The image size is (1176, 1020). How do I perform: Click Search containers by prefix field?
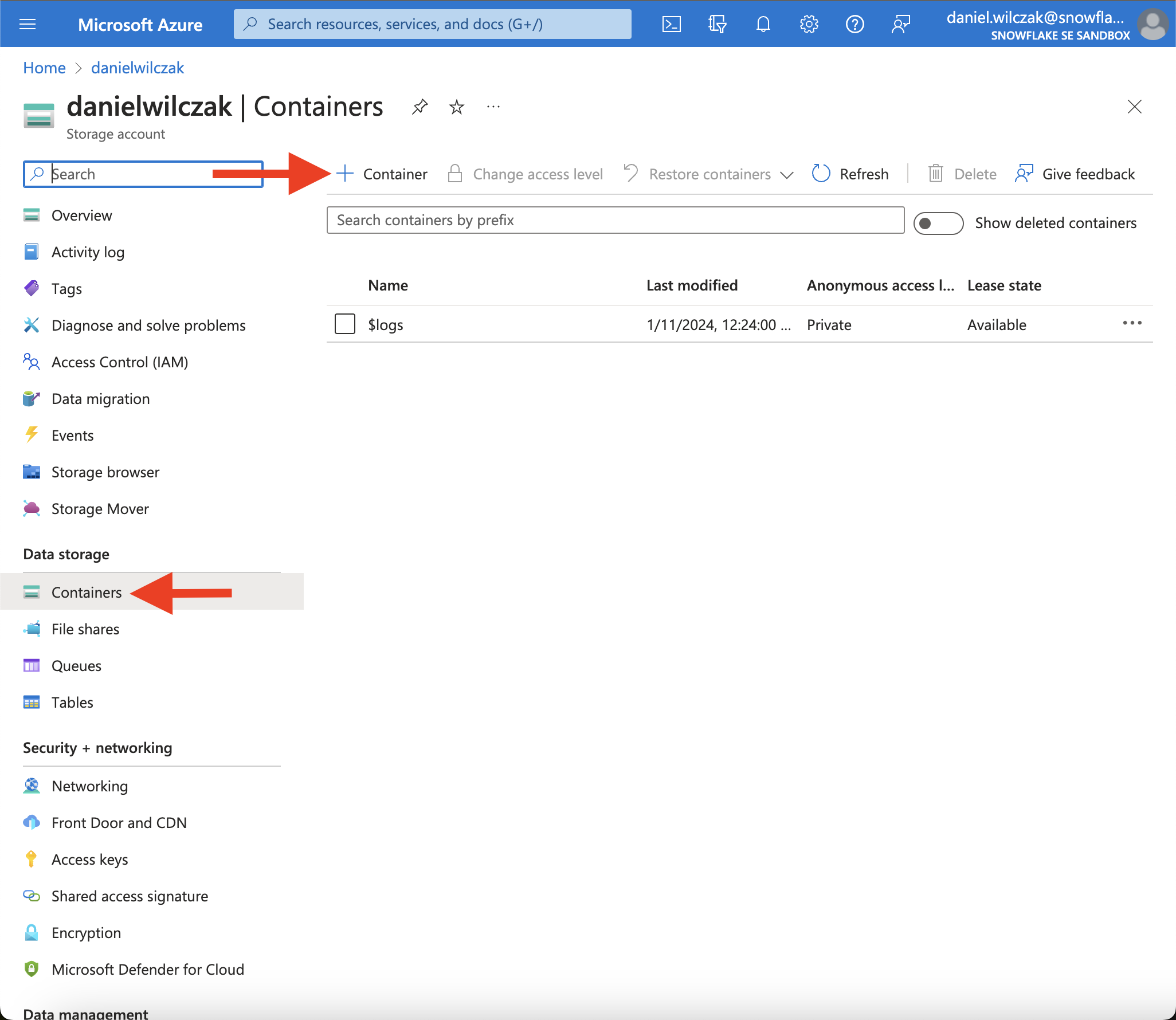[616, 220]
